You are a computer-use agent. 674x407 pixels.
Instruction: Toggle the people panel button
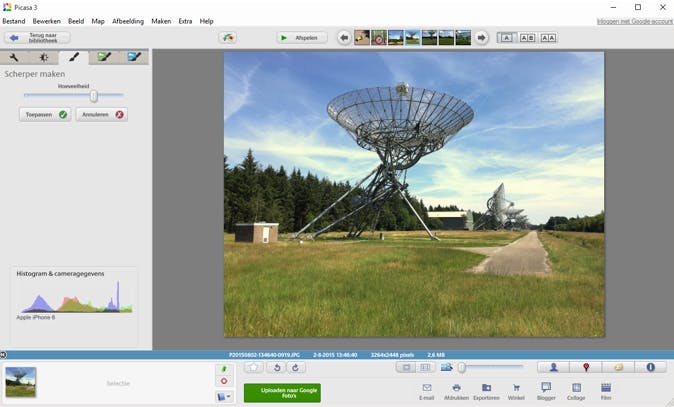(x=553, y=367)
